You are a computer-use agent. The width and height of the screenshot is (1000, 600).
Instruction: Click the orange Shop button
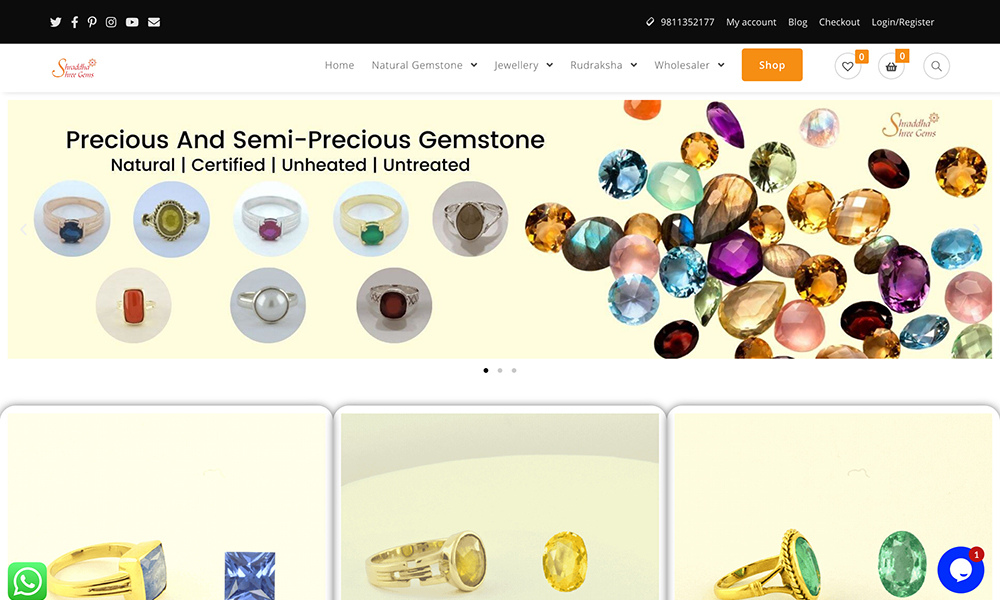pyautogui.click(x=772, y=65)
